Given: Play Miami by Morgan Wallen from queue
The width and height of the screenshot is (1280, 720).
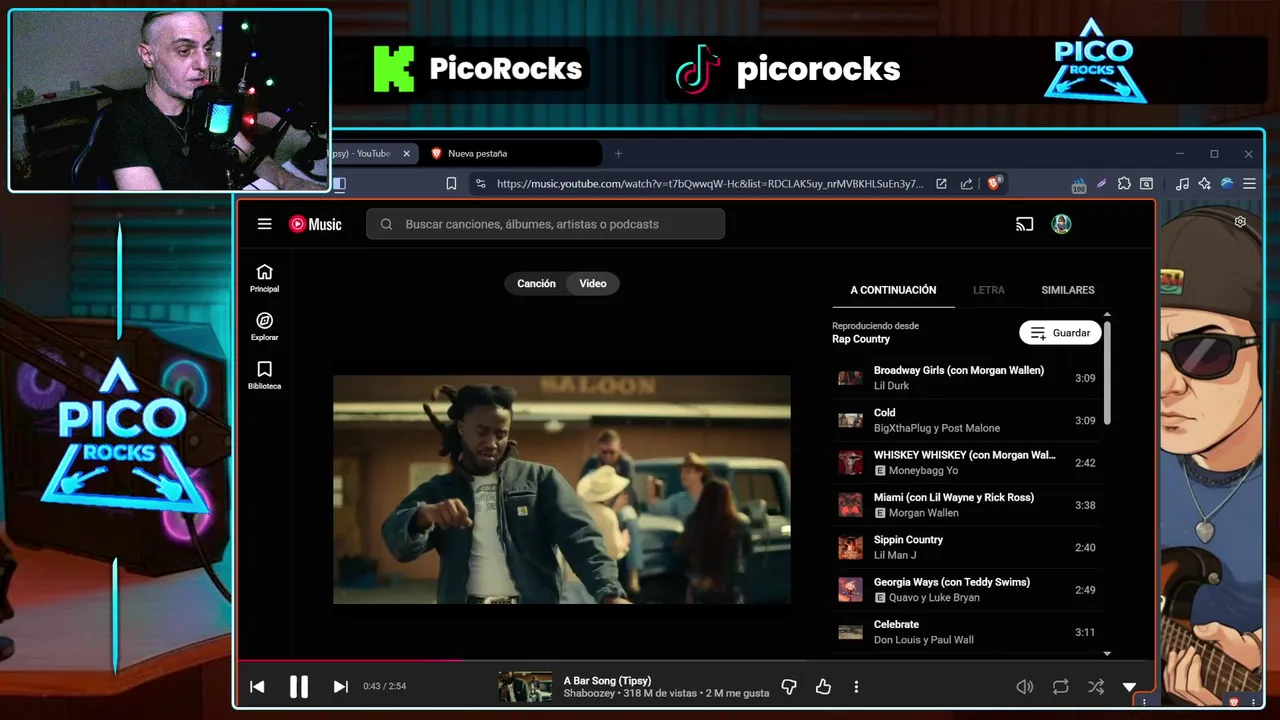Looking at the screenshot, I should [966, 505].
